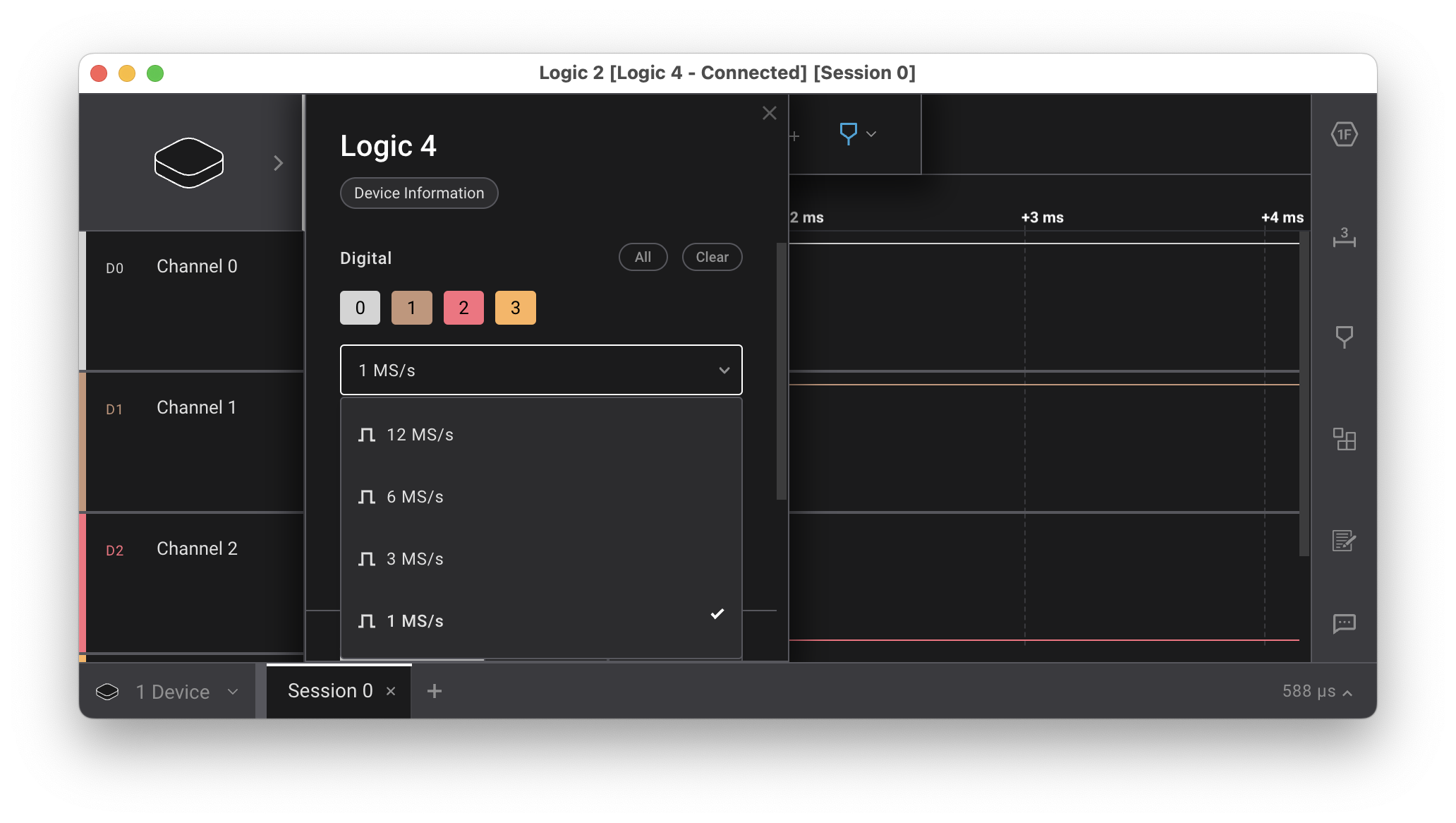Click the +4 ms timeline marker
1456x823 pixels.
1282,217
